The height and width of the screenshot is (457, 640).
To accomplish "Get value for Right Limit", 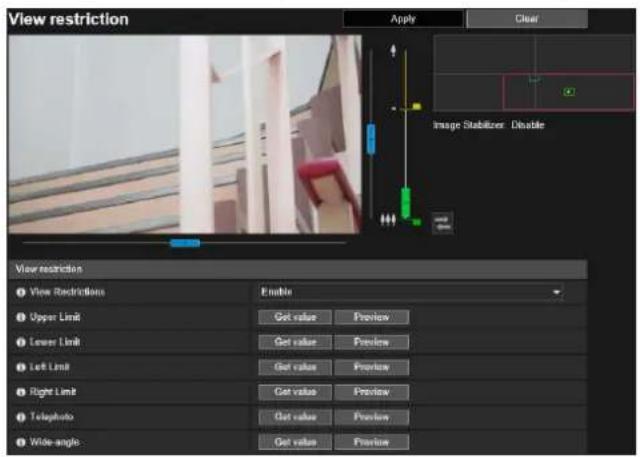I will tap(295, 392).
